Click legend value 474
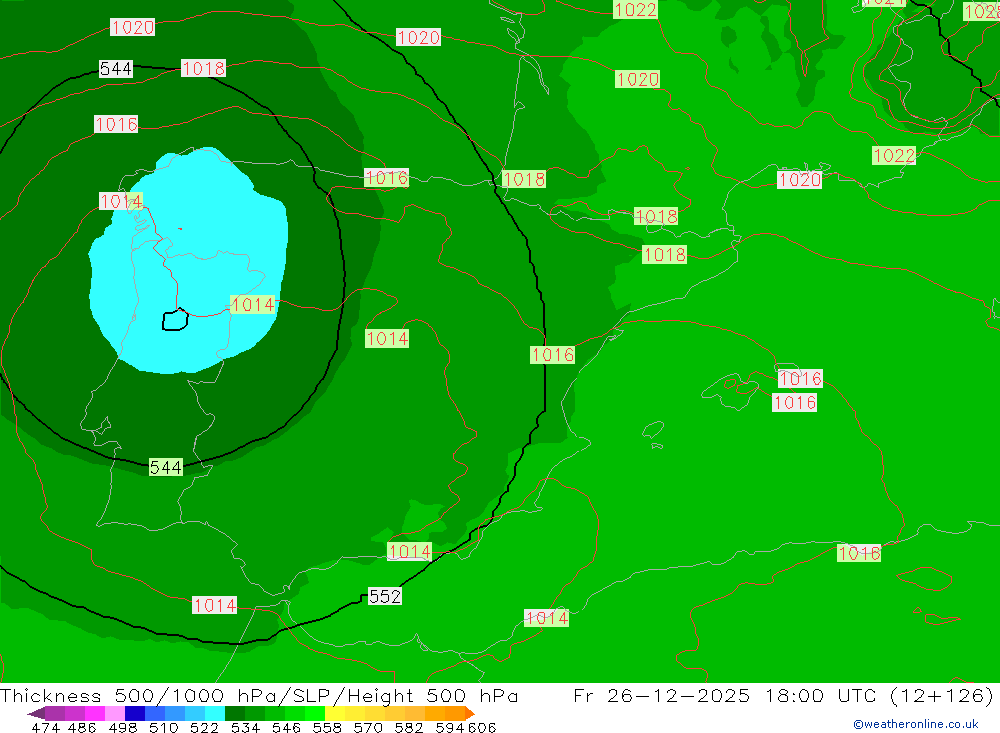Screen dimensions: 1000x733 [x=45, y=727]
